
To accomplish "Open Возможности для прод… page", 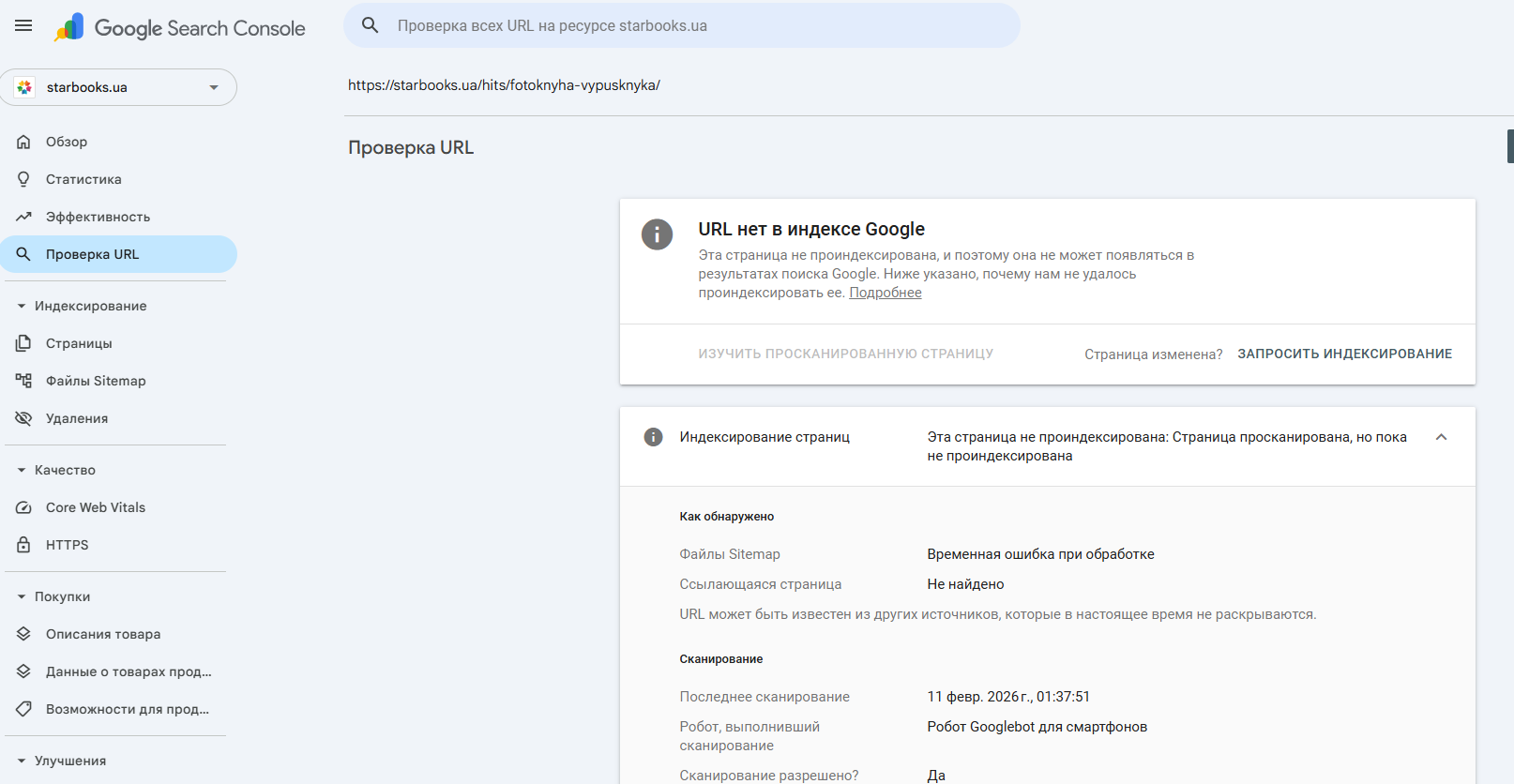I will coord(118,709).
